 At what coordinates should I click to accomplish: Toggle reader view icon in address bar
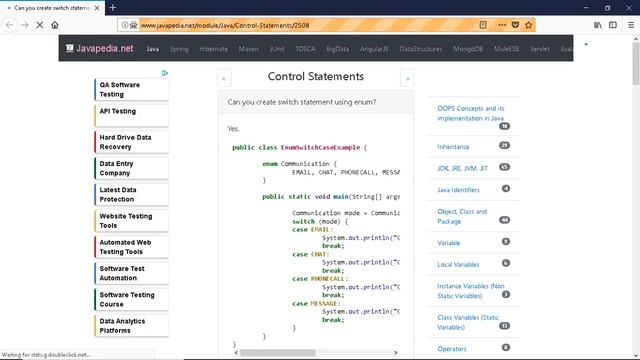tap(483, 25)
